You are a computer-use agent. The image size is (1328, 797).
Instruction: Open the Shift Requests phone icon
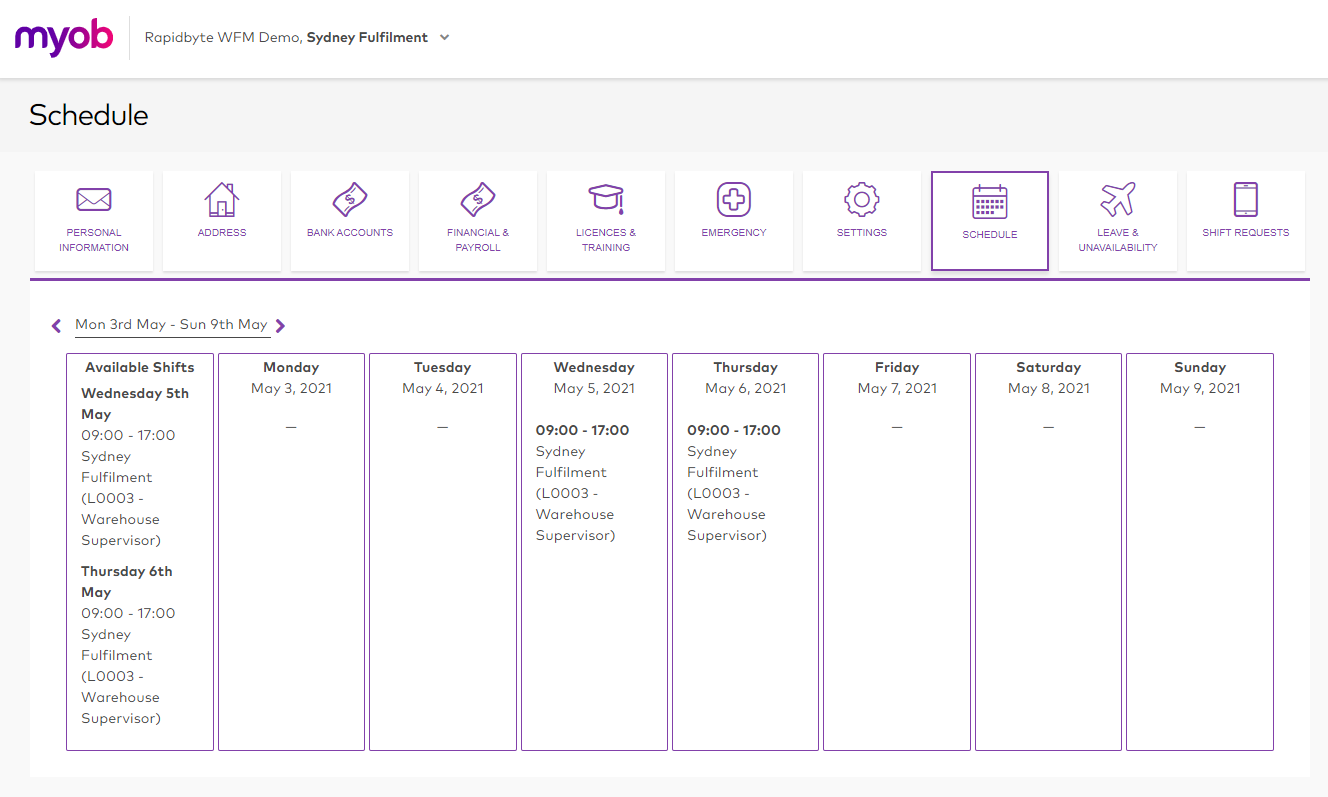click(x=1245, y=200)
